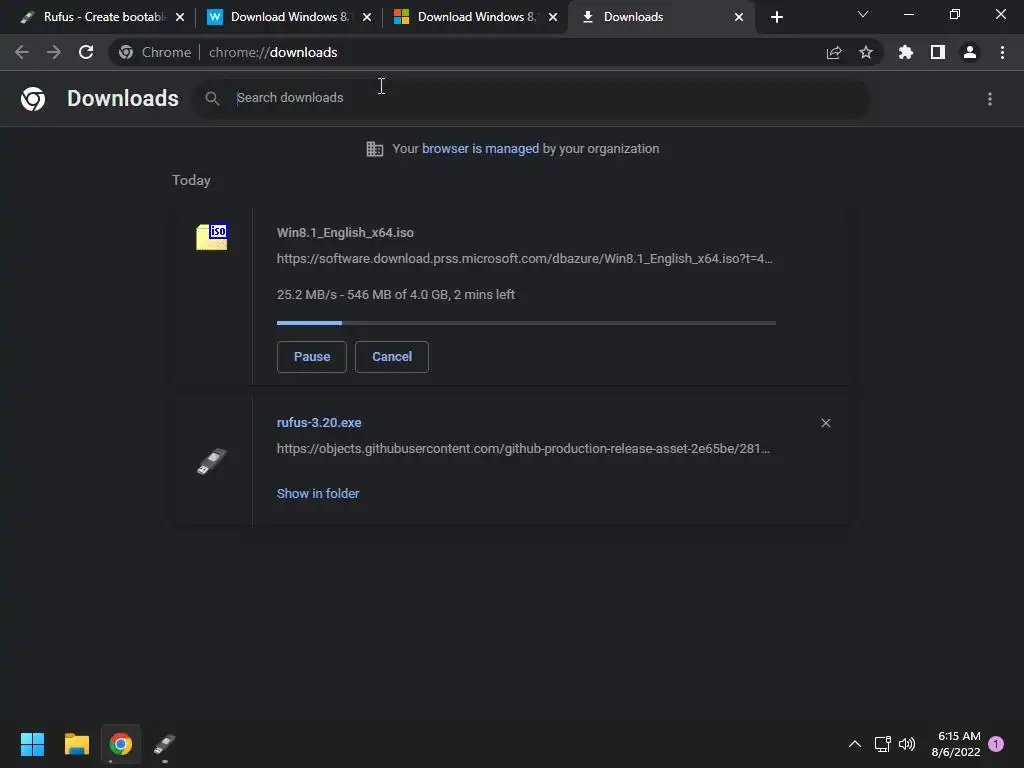Screen dimensions: 1024x768
Task: Show hidden system tray icons
Action: click(x=855, y=744)
